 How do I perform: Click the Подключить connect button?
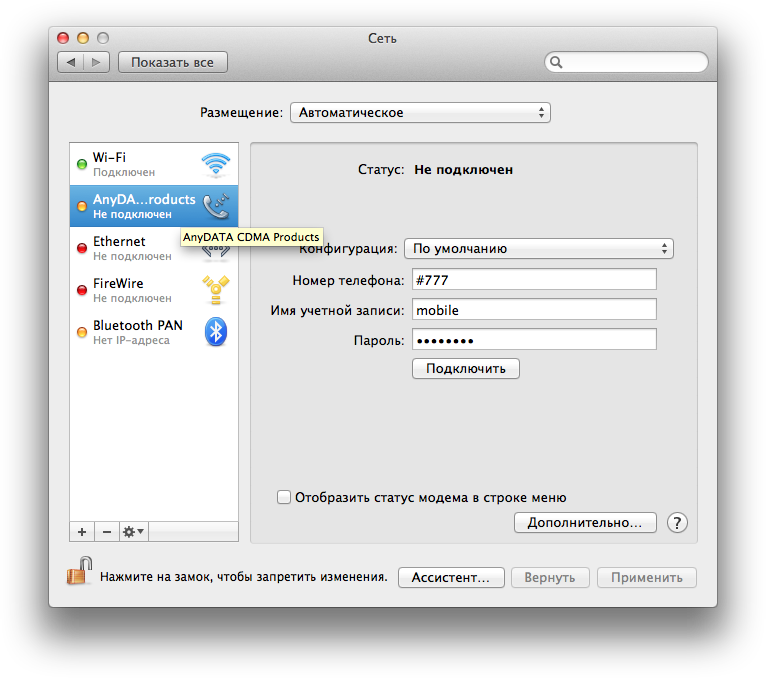pos(466,368)
